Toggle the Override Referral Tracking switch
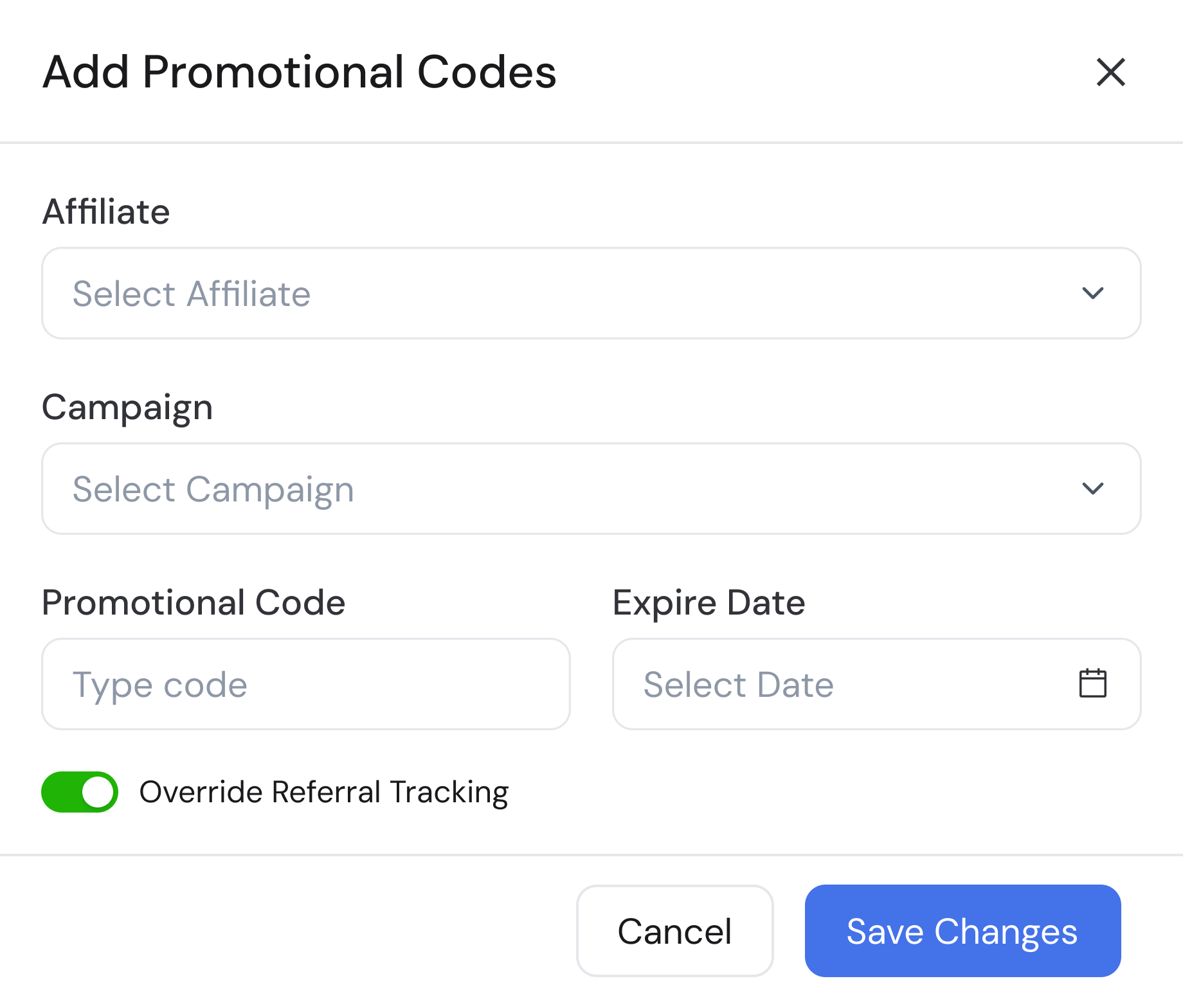This screenshot has height=1008, width=1183. 80,793
